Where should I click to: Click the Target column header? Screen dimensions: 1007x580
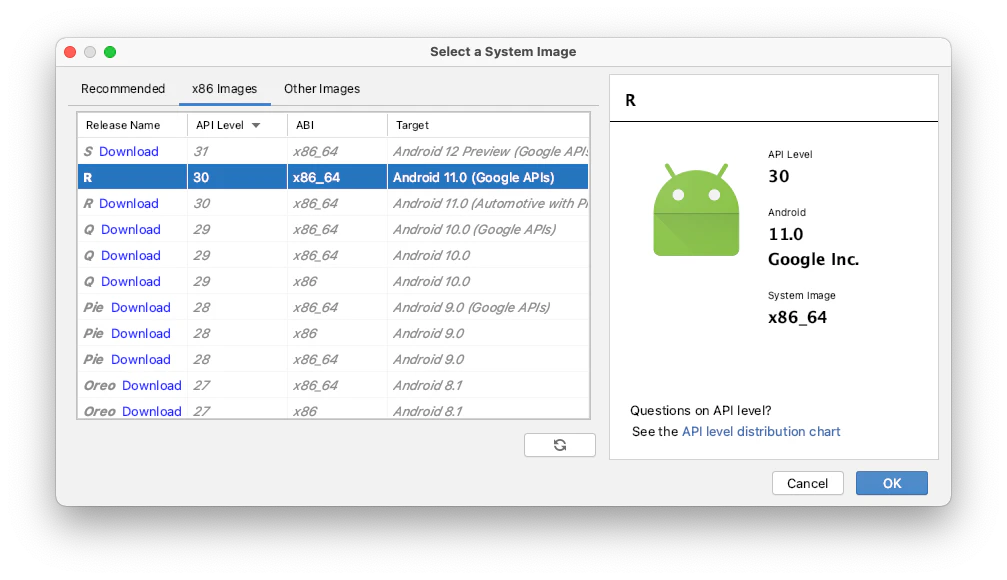click(488, 125)
